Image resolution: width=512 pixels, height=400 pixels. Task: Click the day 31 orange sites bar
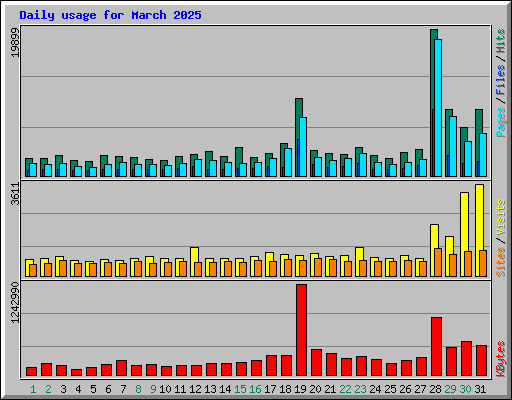483,263
